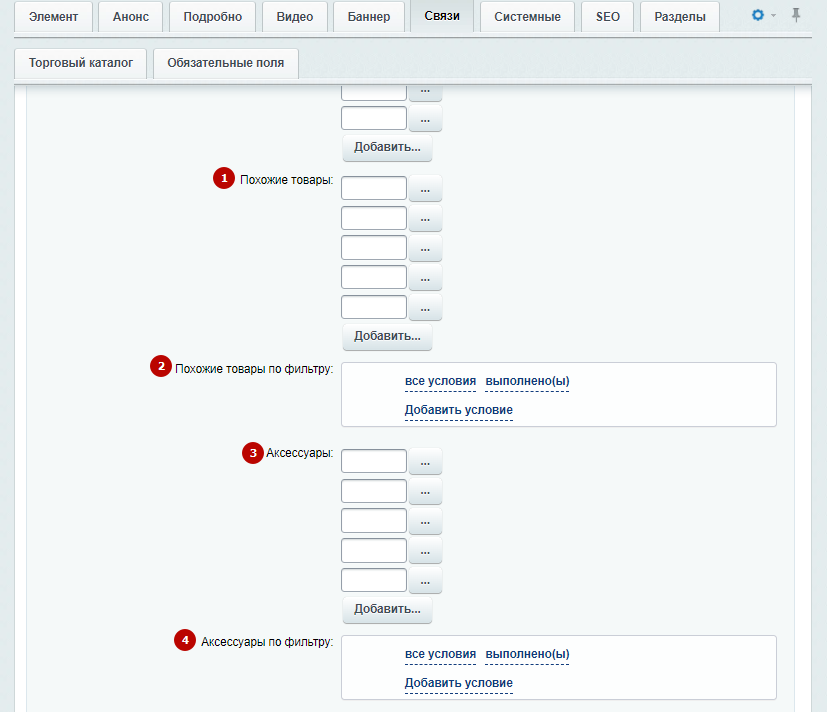This screenshot has width=827, height=712.
Task: Click 'Добавить условие' in Аксессуары по фильтру
Action: click(459, 684)
